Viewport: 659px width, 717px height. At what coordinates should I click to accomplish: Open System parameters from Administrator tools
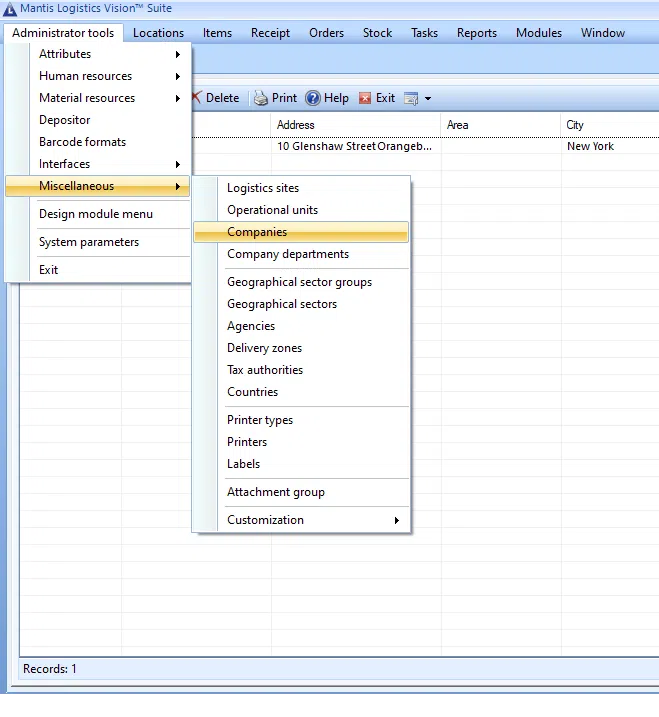(89, 242)
